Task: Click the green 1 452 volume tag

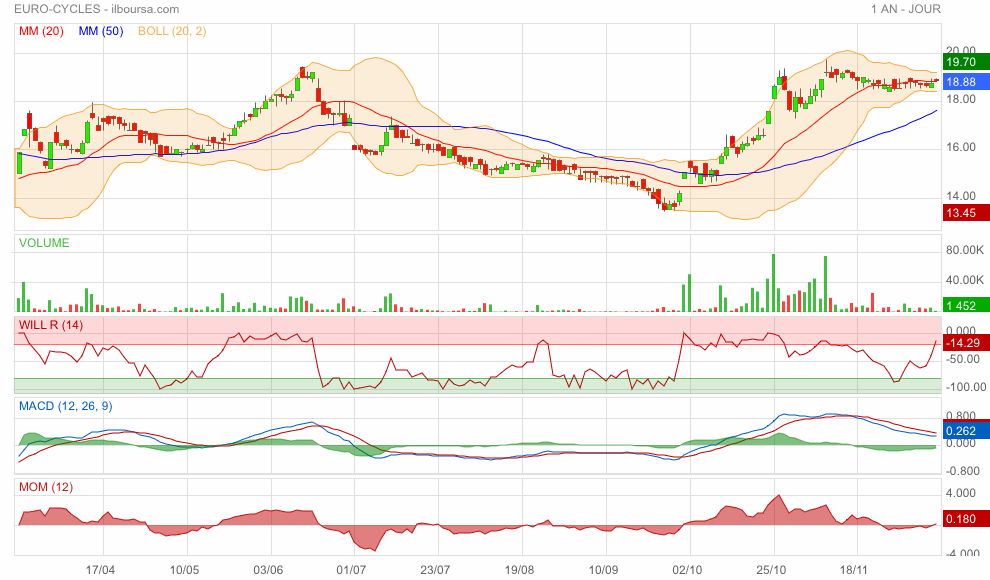Action: (x=965, y=305)
